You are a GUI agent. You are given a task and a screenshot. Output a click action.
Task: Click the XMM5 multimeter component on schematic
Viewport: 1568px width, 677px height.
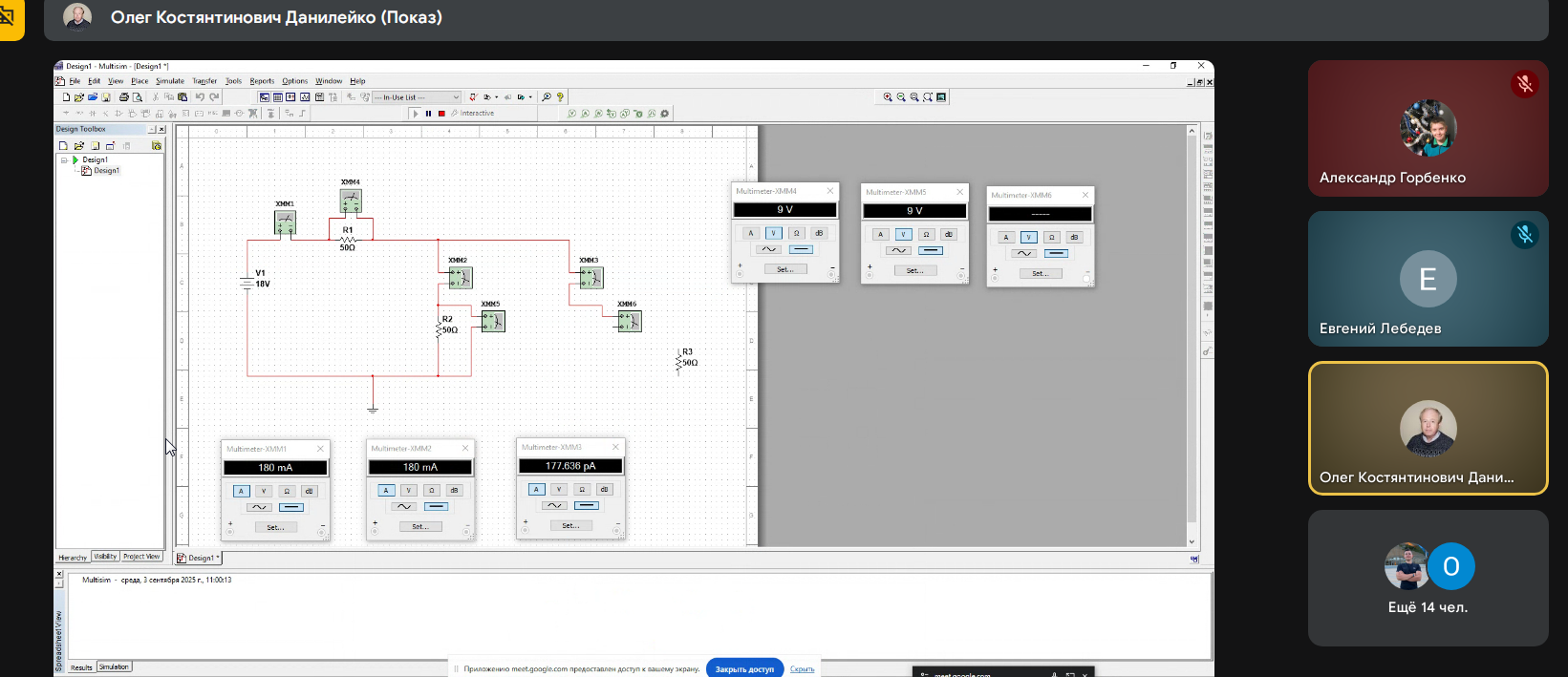point(493,322)
